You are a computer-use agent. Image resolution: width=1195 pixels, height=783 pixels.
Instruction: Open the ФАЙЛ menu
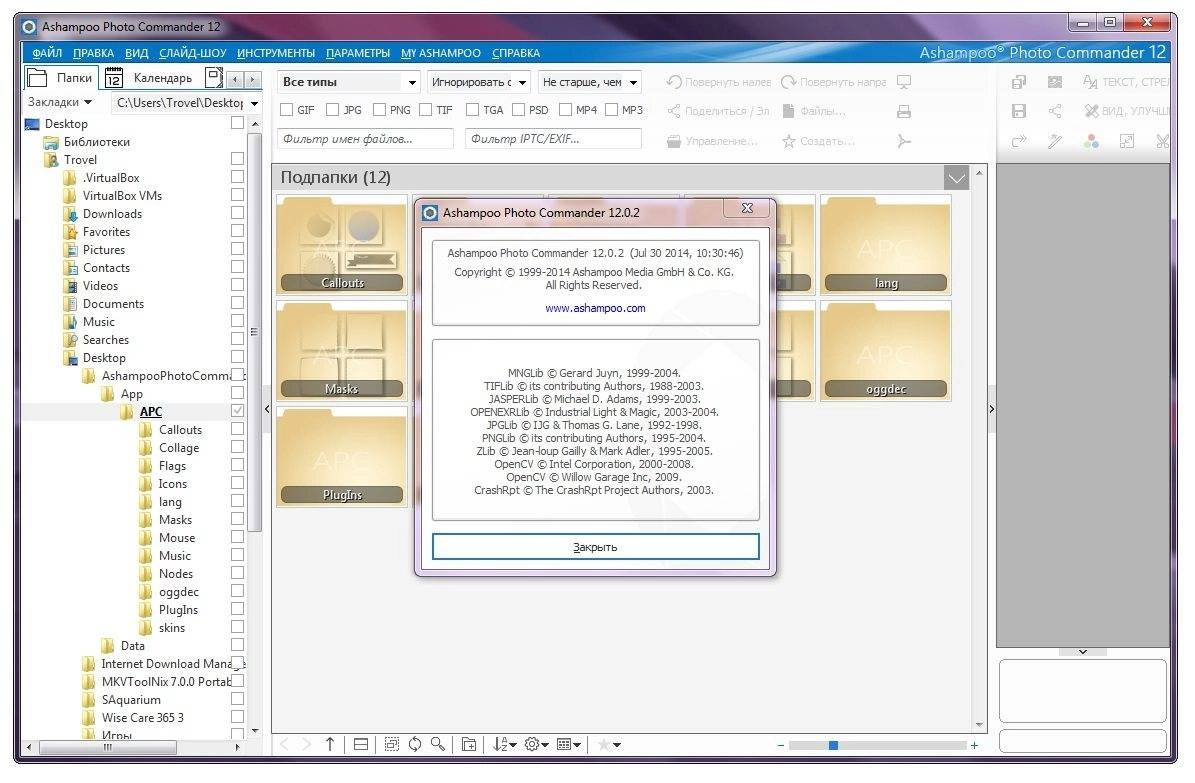click(47, 53)
